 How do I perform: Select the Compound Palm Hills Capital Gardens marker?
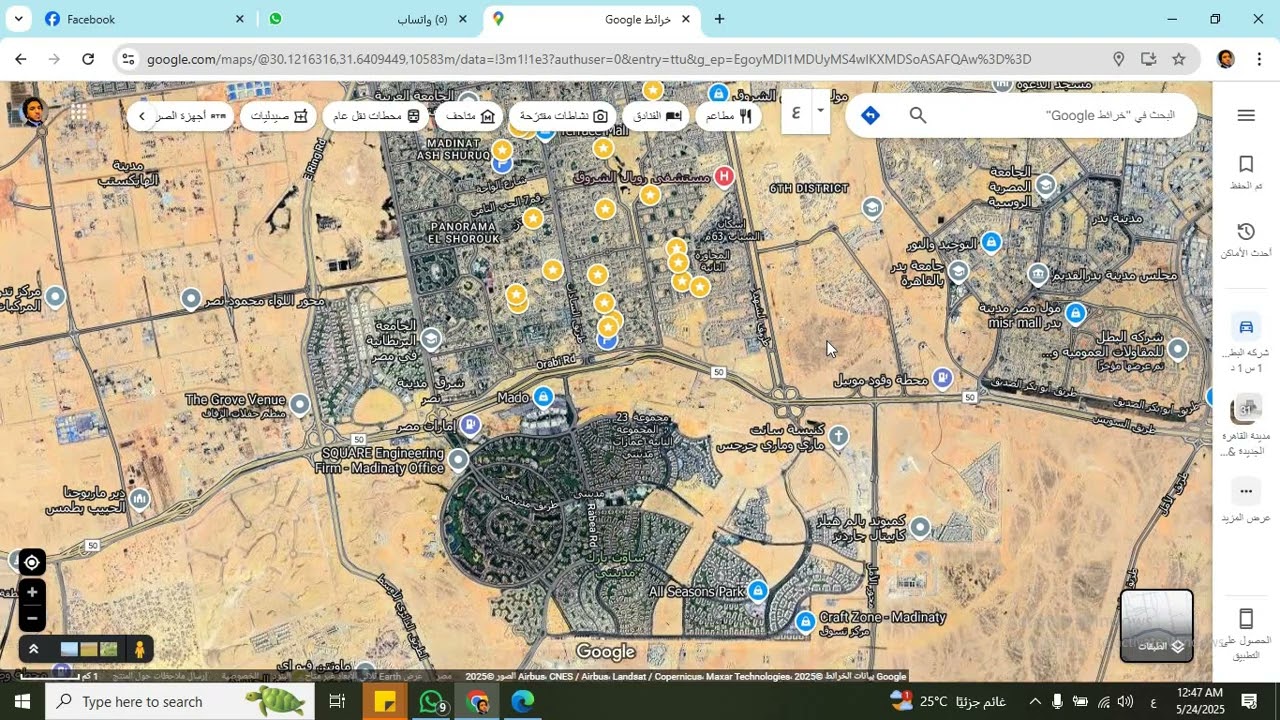tap(920, 527)
